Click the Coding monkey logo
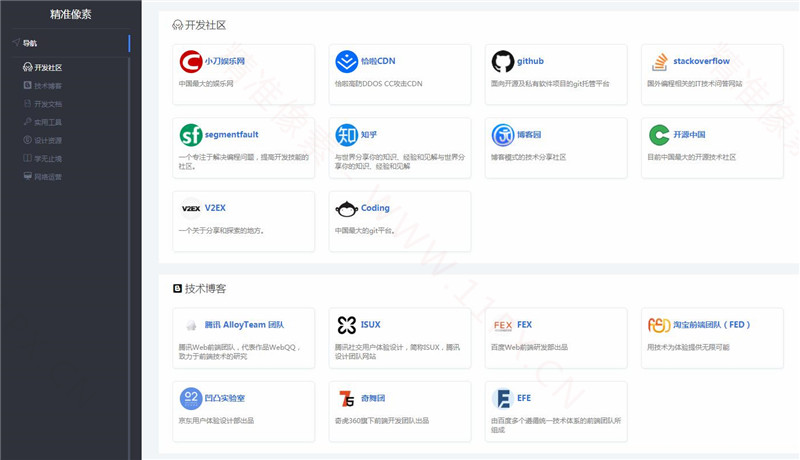This screenshot has width=800, height=460. 346,209
